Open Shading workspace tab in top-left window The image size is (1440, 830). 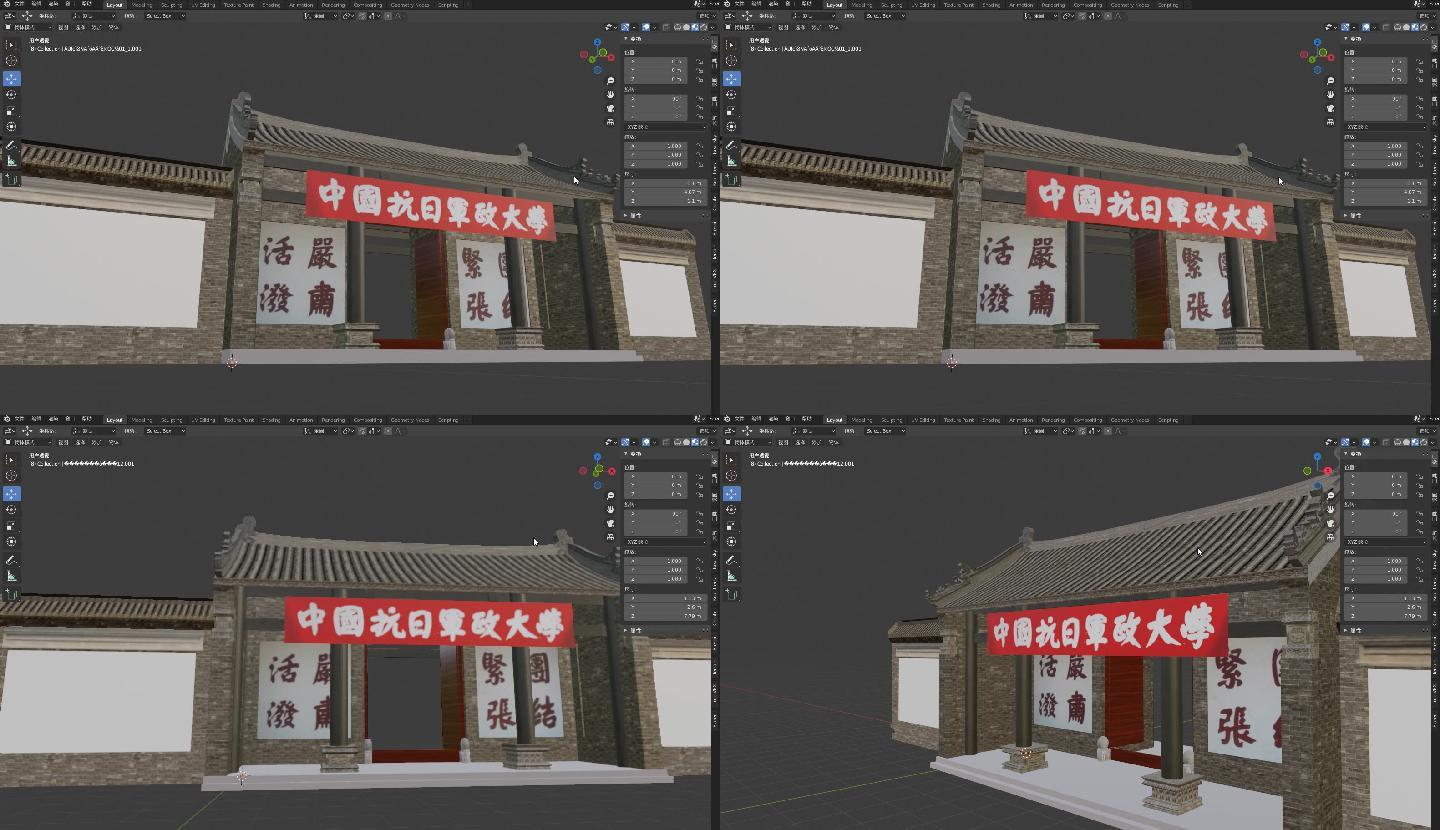271,4
